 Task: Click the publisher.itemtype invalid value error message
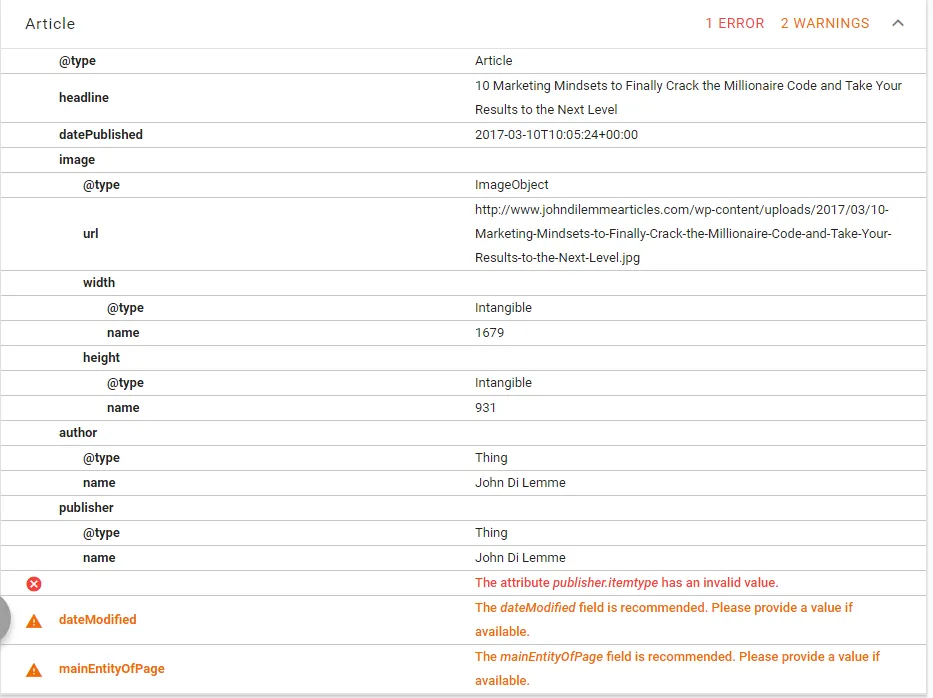point(627,583)
